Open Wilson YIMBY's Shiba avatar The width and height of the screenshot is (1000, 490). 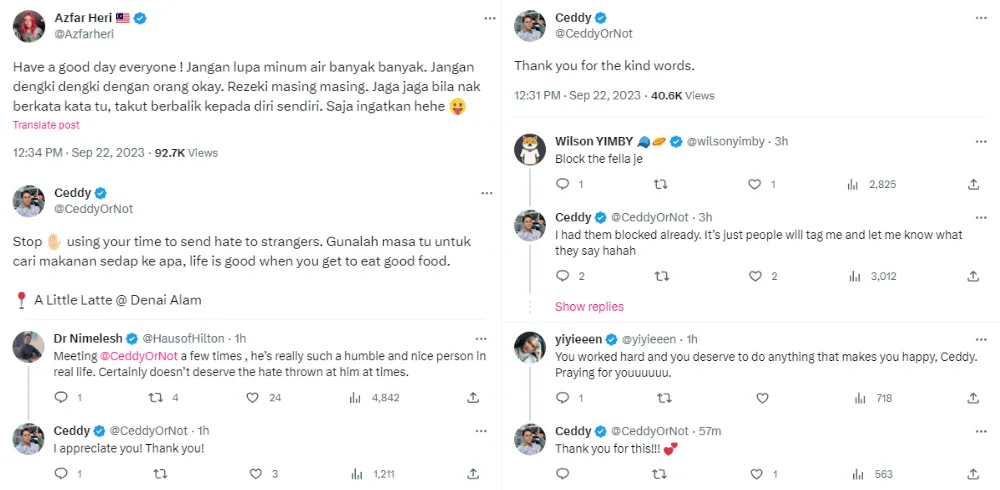[x=529, y=149]
